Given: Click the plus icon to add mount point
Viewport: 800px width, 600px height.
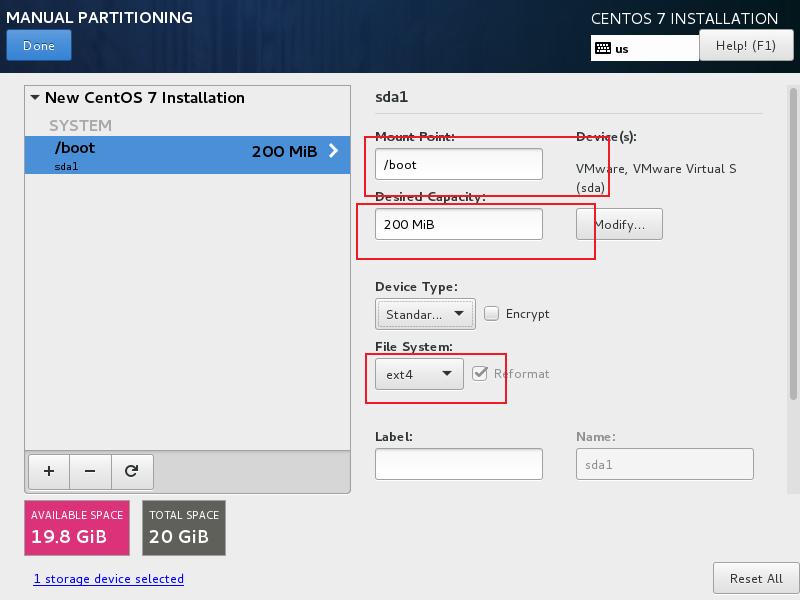Looking at the screenshot, I should (x=49, y=471).
